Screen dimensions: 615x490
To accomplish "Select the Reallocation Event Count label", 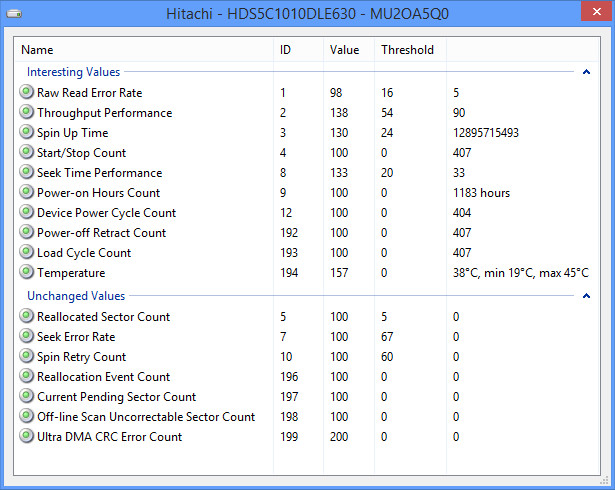I will pos(104,377).
